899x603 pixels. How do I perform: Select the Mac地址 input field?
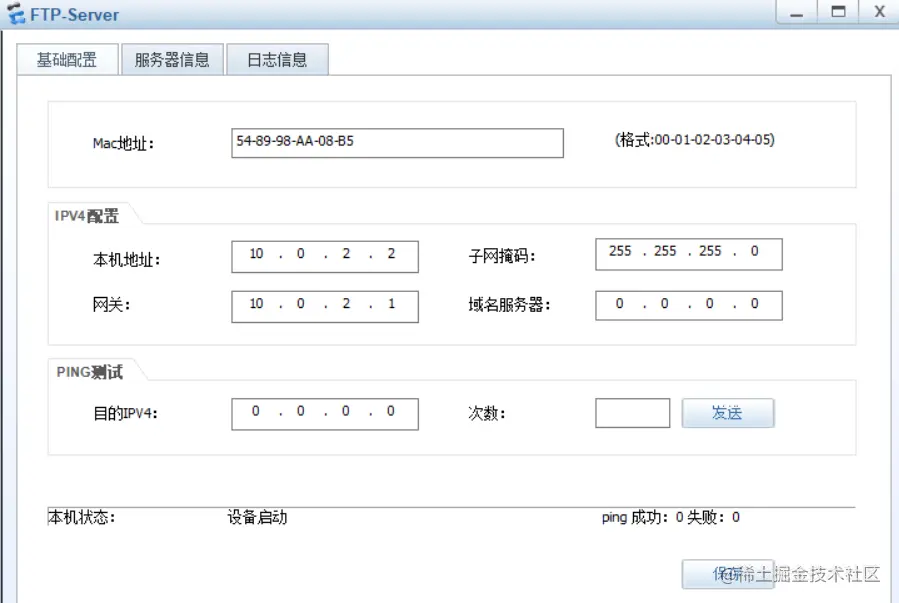coord(395,142)
